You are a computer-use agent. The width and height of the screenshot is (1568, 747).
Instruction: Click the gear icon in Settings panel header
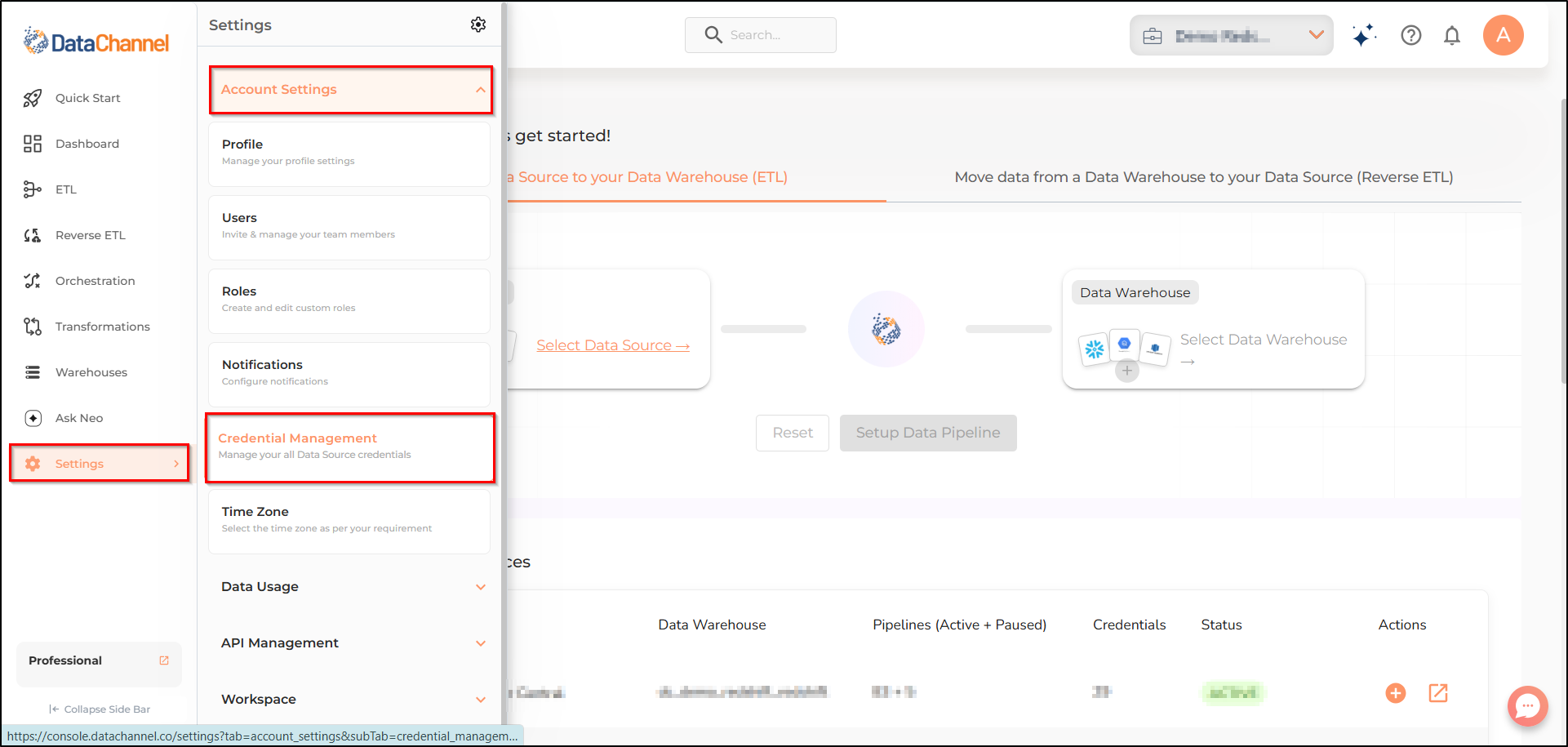[x=478, y=24]
